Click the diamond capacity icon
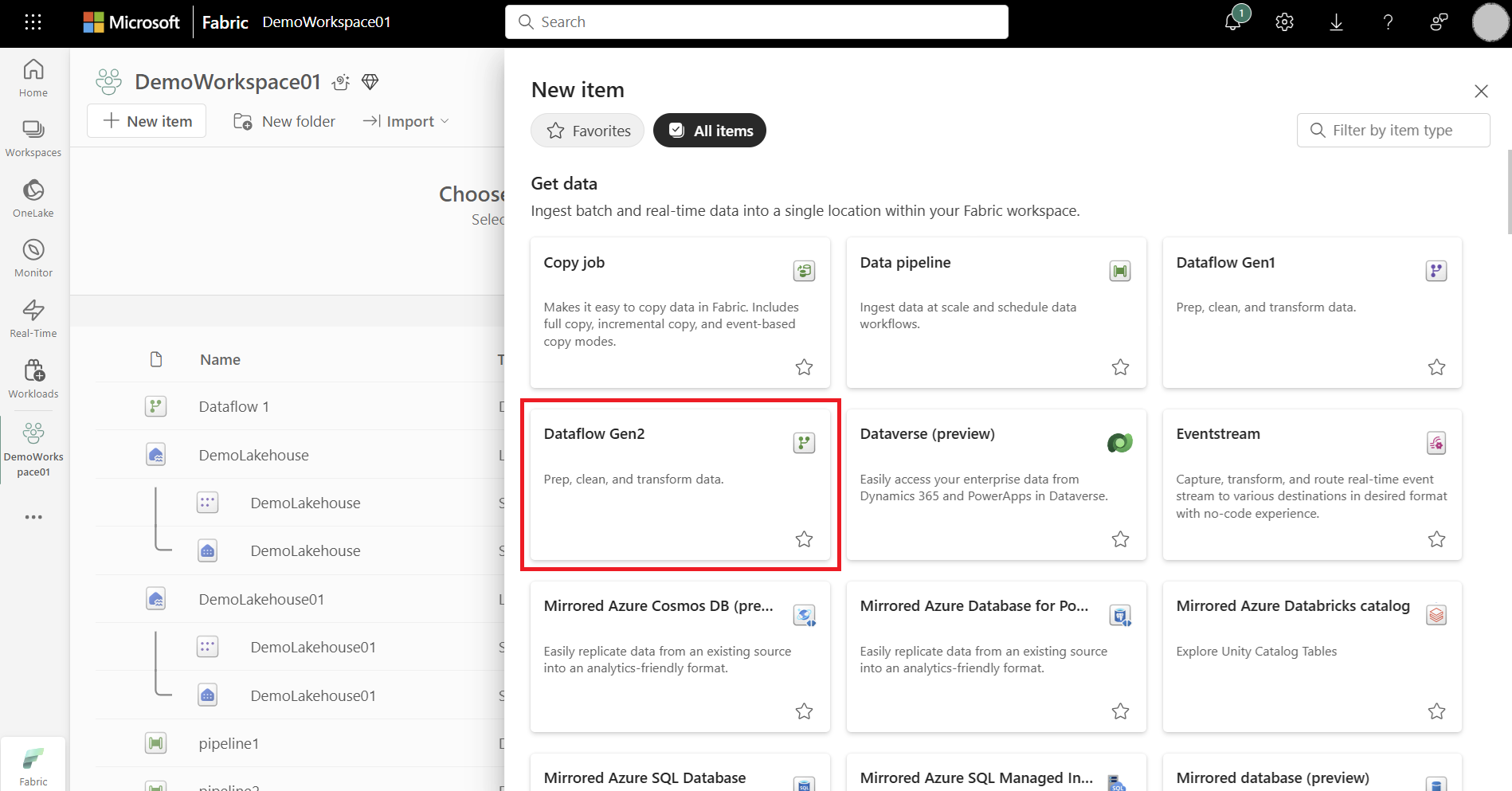This screenshot has width=1512, height=791. click(x=370, y=82)
